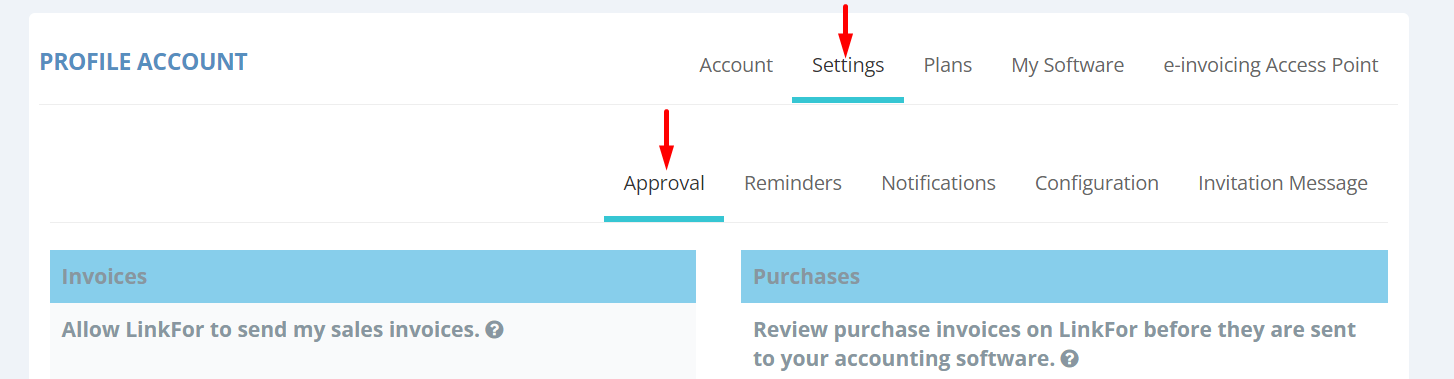
Task: Open the Notifications sub-tab
Action: [938, 183]
